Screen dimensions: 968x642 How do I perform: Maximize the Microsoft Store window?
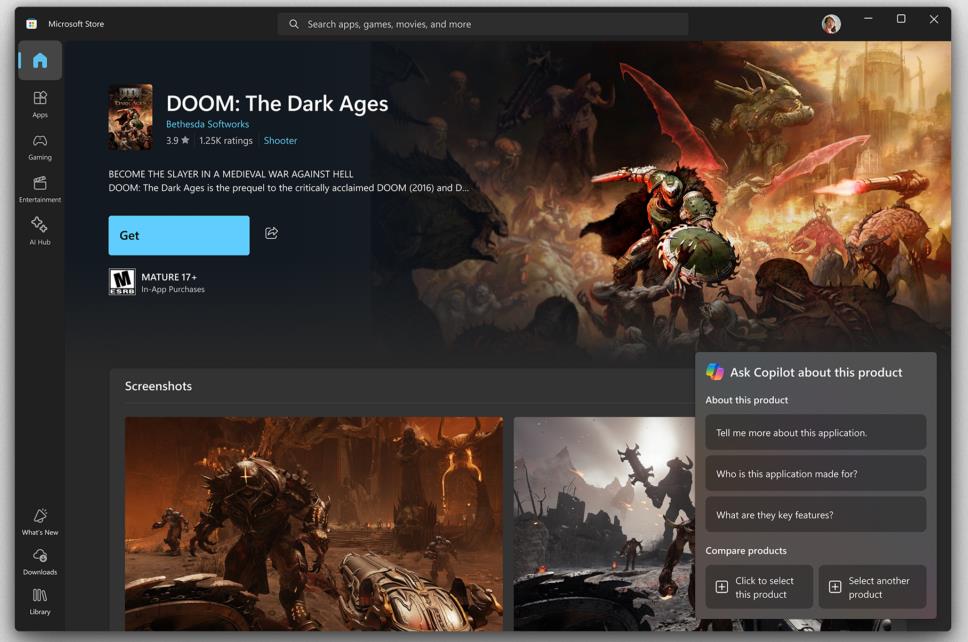pyautogui.click(x=901, y=19)
